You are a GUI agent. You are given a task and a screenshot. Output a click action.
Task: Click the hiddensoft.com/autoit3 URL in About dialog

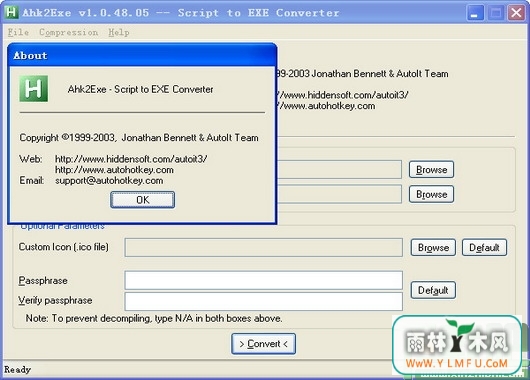(131, 159)
